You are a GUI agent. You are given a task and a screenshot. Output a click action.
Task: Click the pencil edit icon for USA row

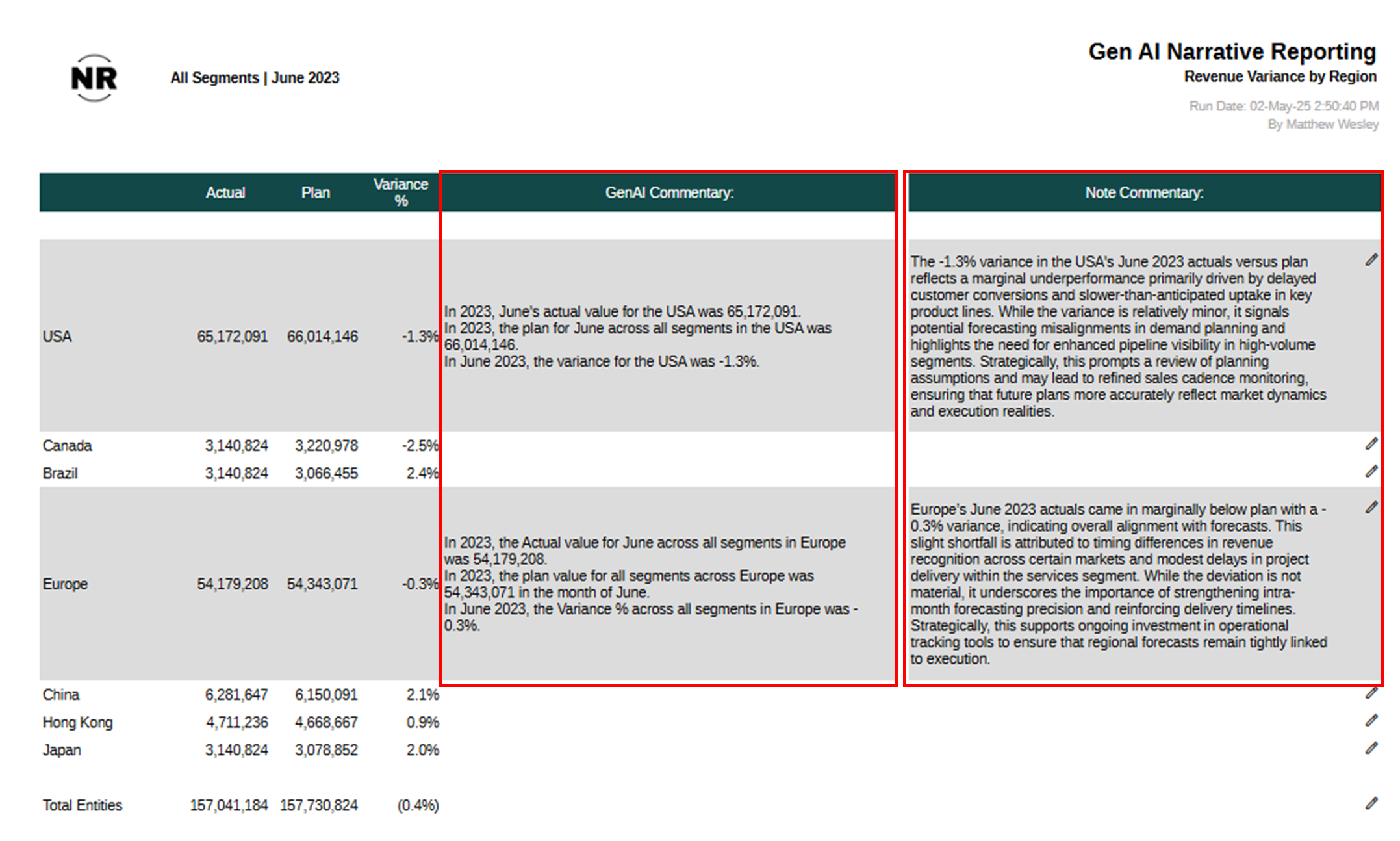(1371, 260)
